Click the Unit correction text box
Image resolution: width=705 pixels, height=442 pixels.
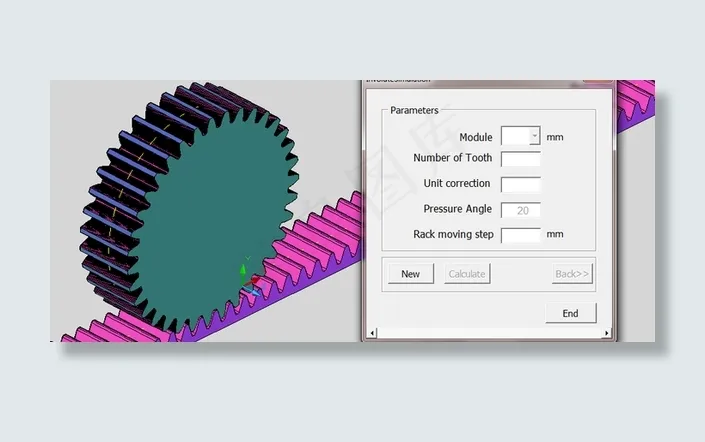[x=520, y=185]
